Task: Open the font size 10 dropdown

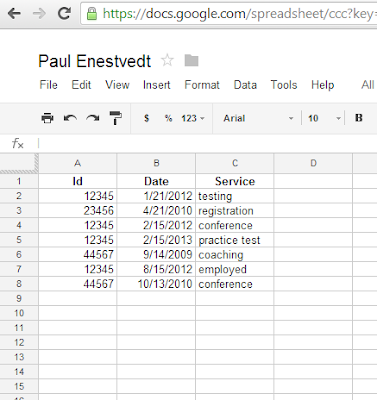Action: point(324,118)
